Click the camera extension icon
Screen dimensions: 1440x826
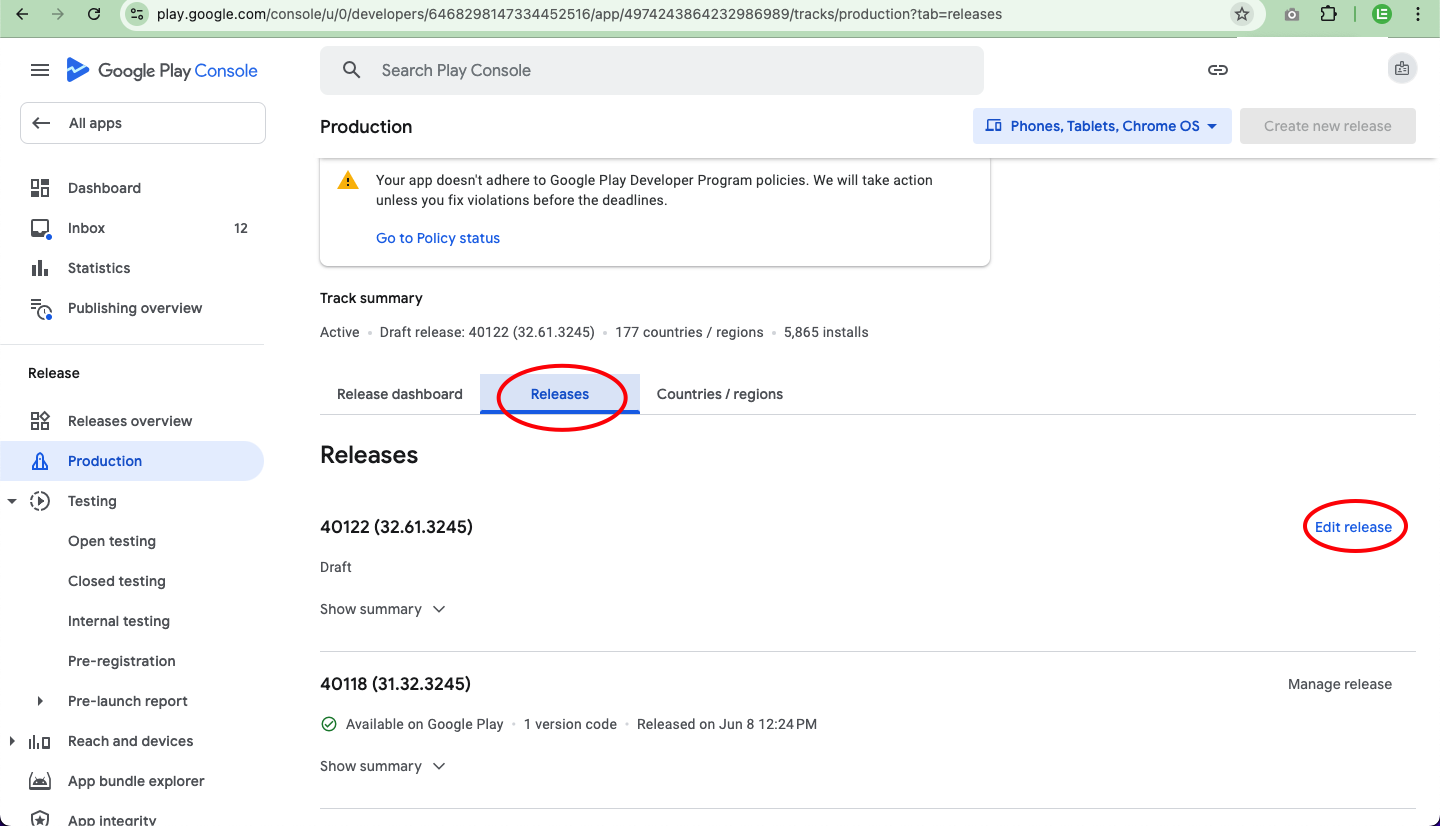coord(1292,14)
